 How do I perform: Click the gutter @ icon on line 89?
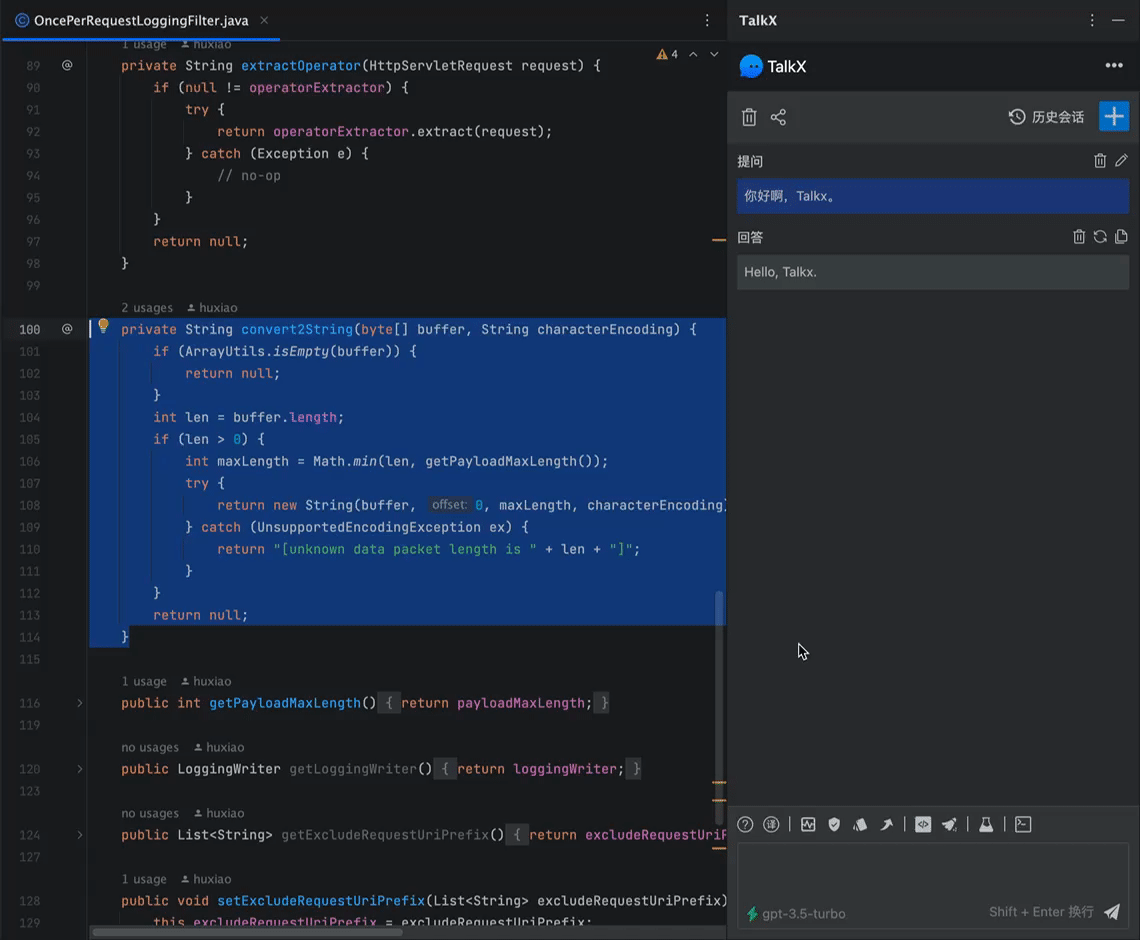click(67, 65)
